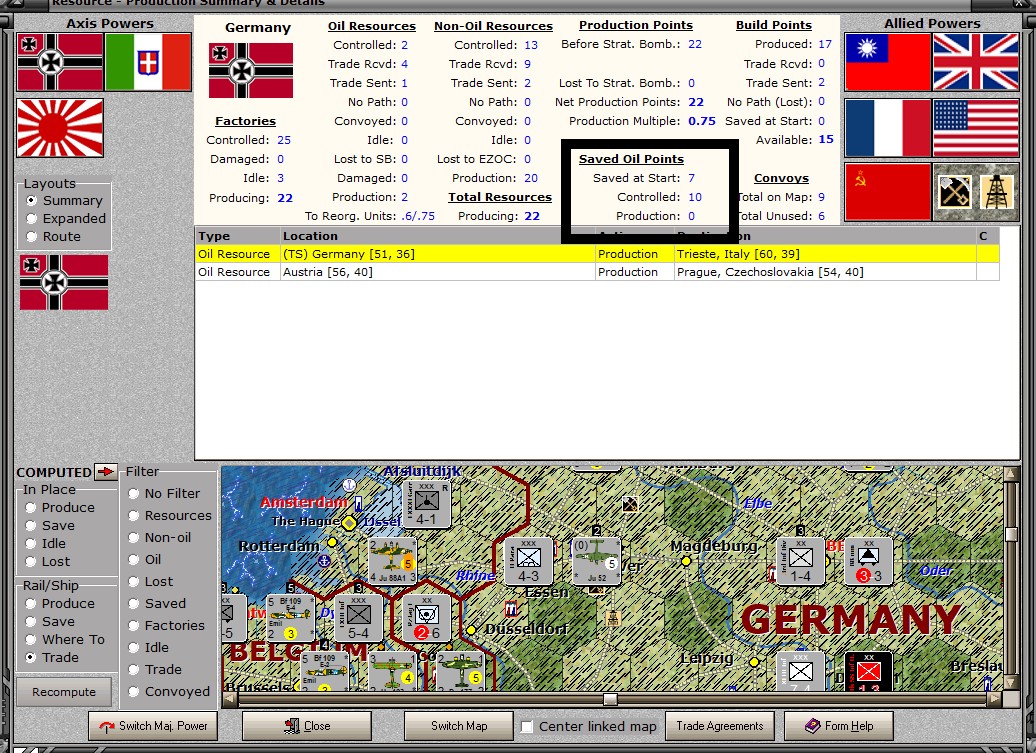Choose In Place Lost option

[x=30, y=561]
